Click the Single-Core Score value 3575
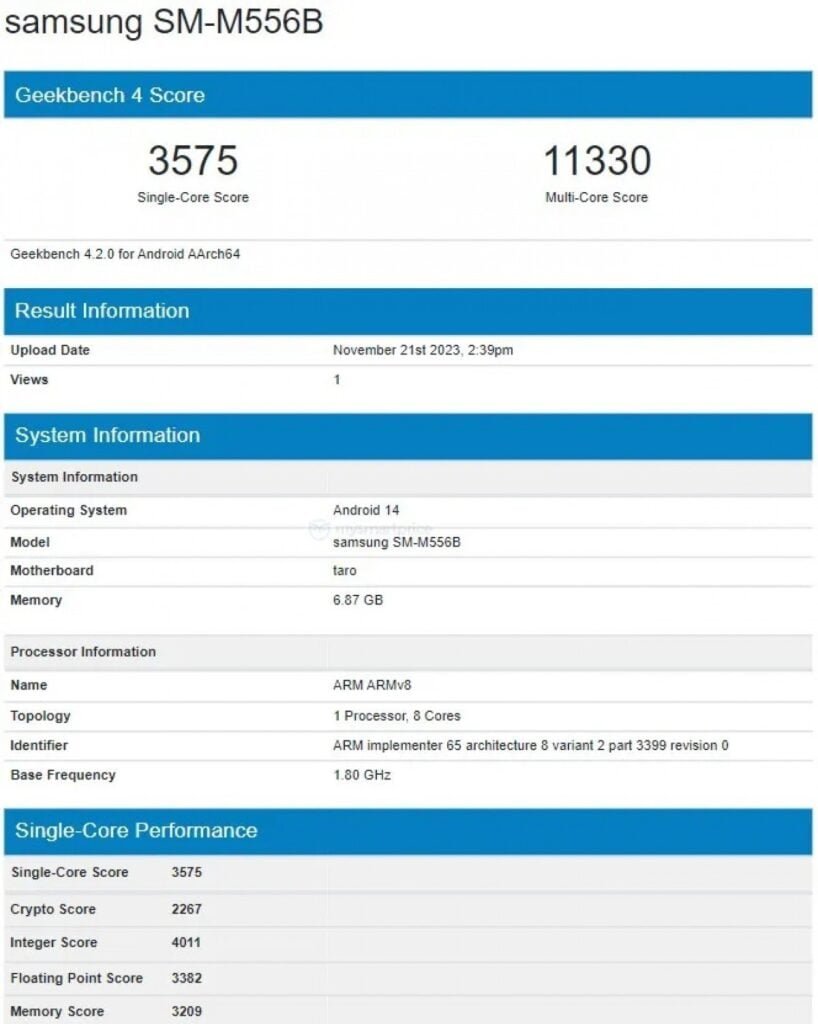 [x=193, y=160]
